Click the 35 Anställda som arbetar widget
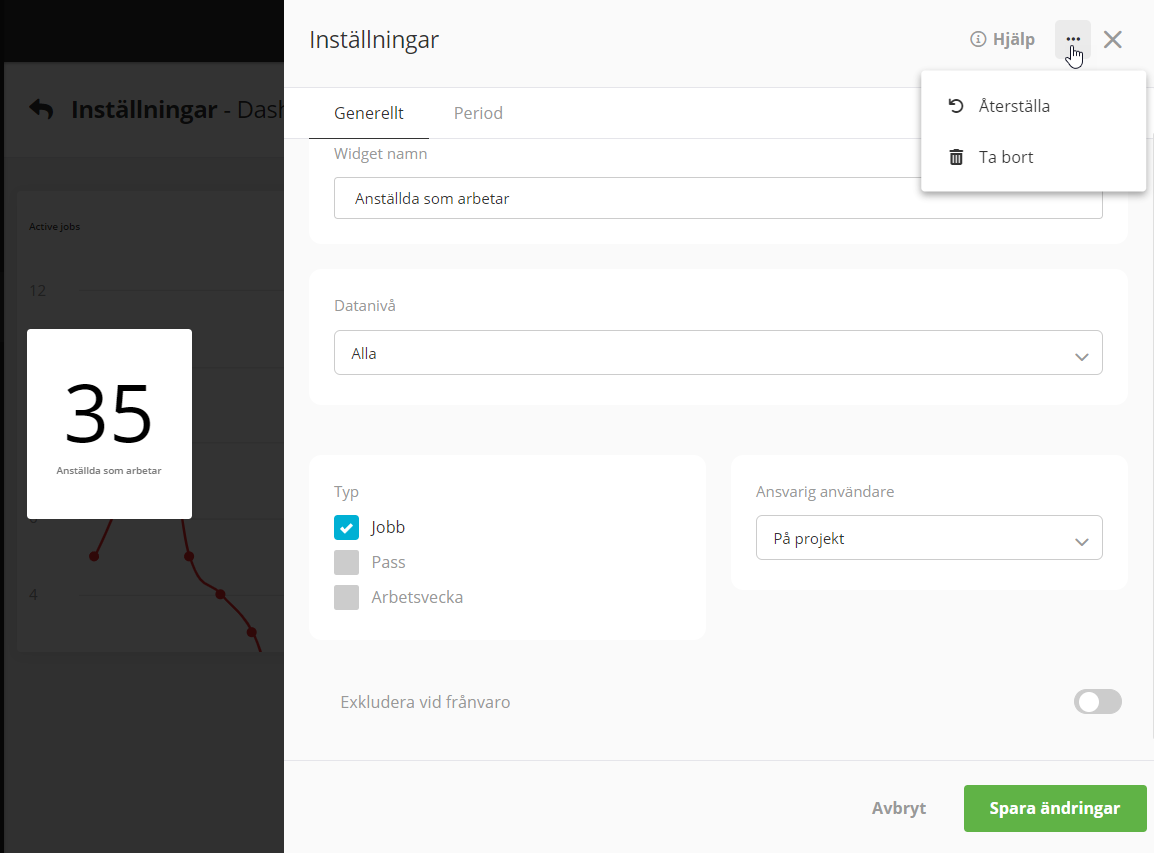 point(109,424)
